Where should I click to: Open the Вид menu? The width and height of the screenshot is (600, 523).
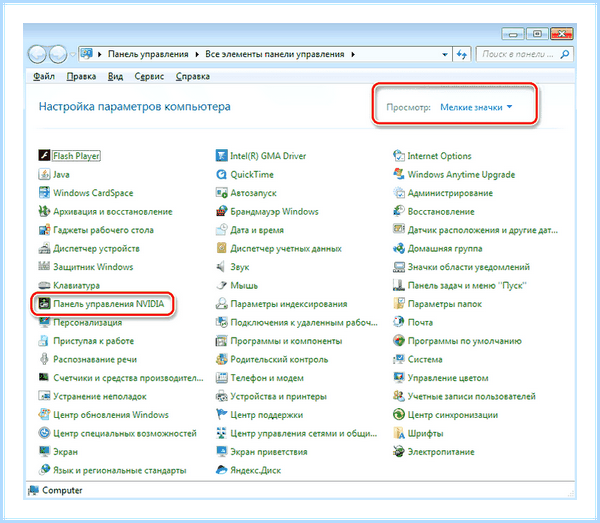[x=115, y=77]
